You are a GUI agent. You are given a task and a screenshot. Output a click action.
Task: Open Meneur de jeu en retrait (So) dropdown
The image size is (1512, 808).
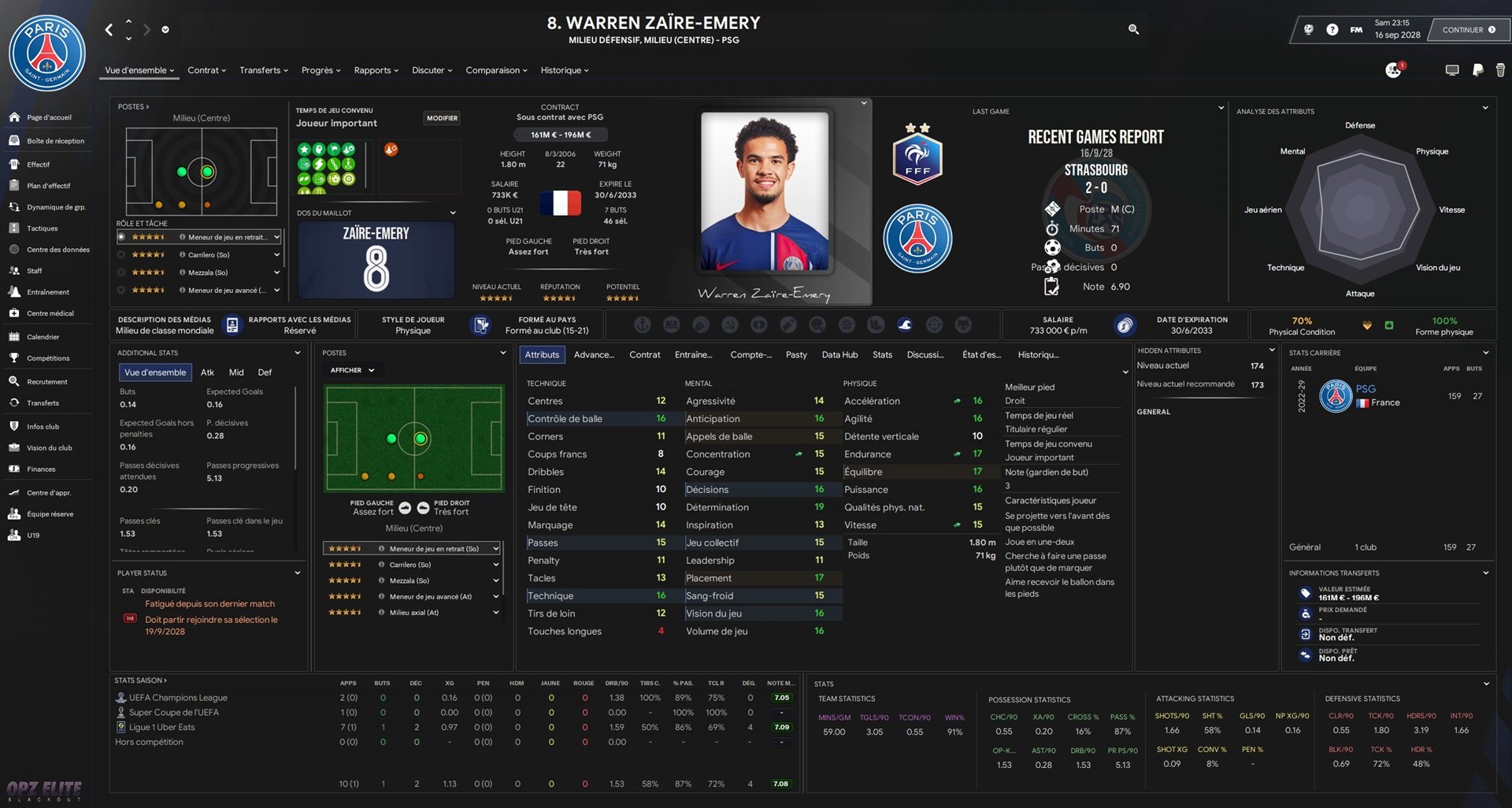[x=412, y=548]
